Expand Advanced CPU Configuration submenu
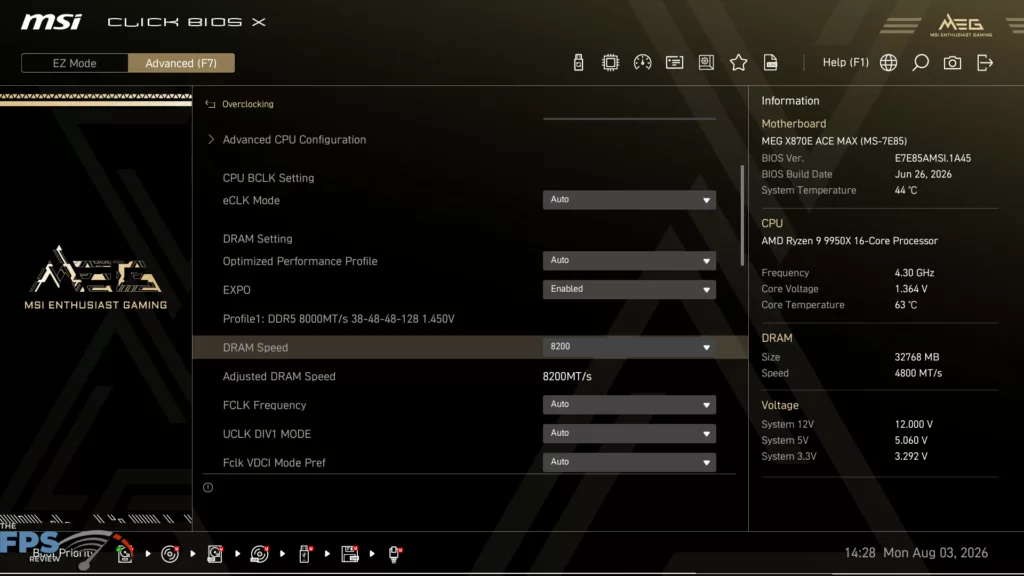 point(294,140)
